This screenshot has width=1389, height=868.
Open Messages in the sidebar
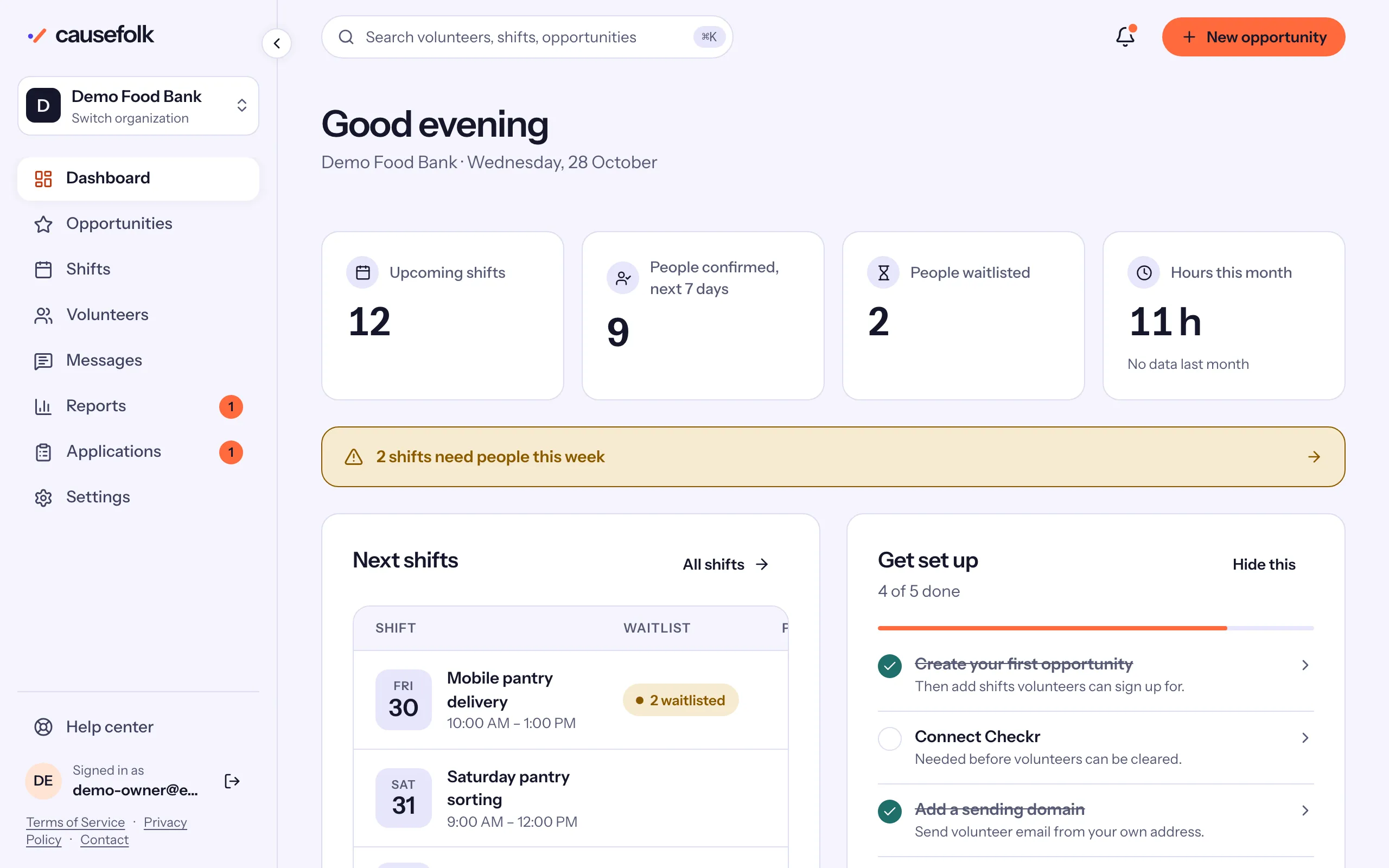pos(138,361)
